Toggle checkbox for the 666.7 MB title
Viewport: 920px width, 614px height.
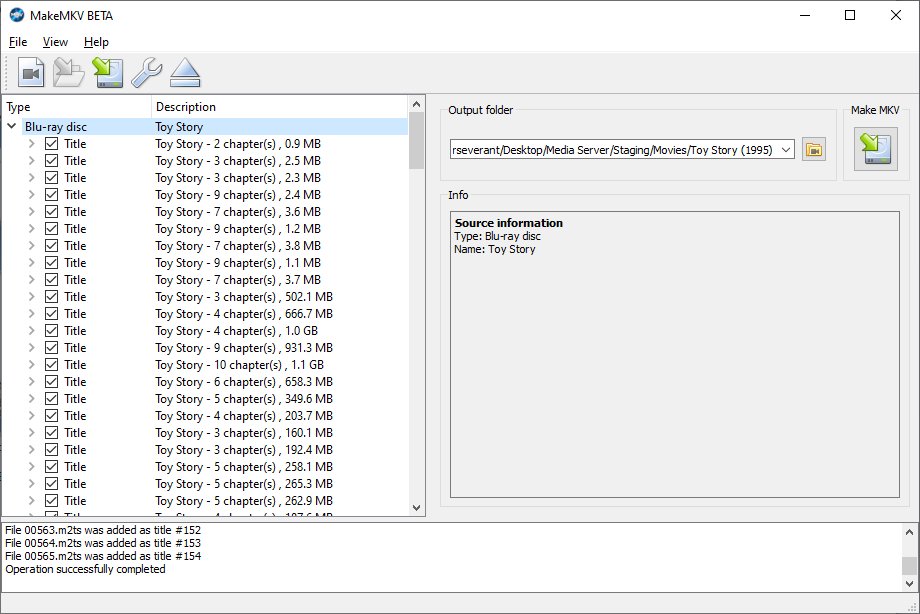pos(52,314)
